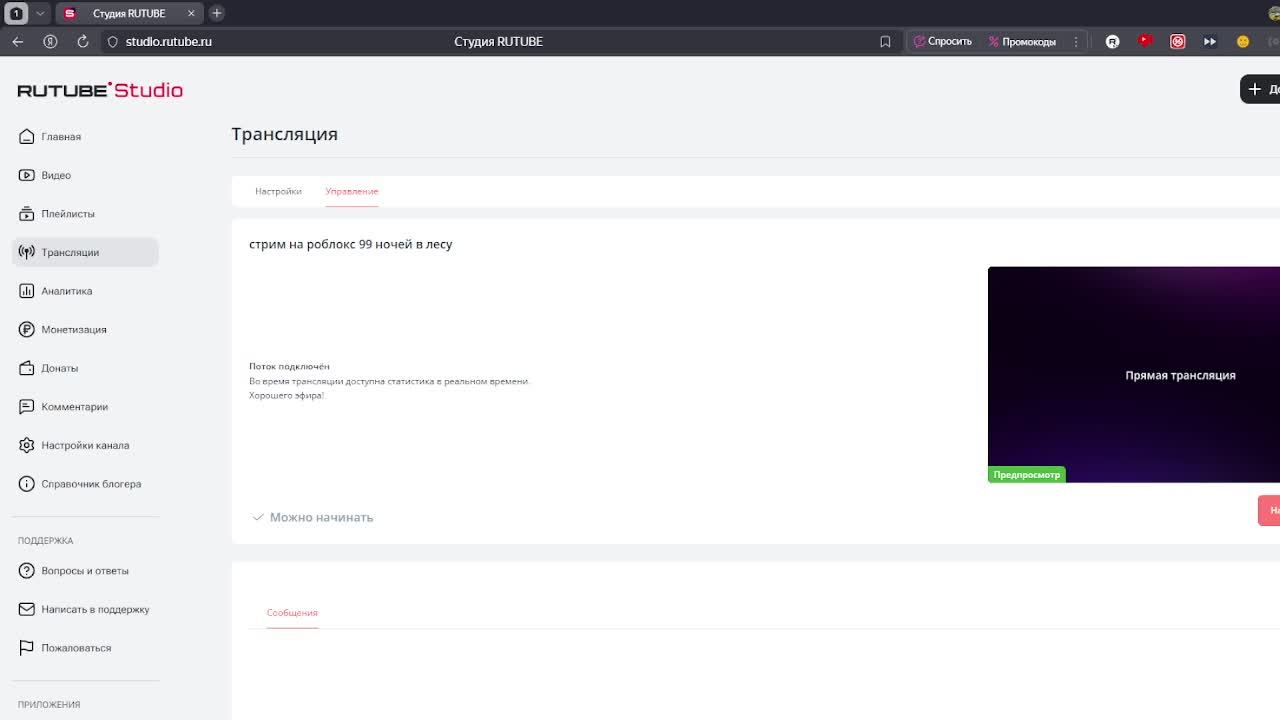
Task: Click the RUTUBE extension icon in toolbar
Action: point(1112,41)
